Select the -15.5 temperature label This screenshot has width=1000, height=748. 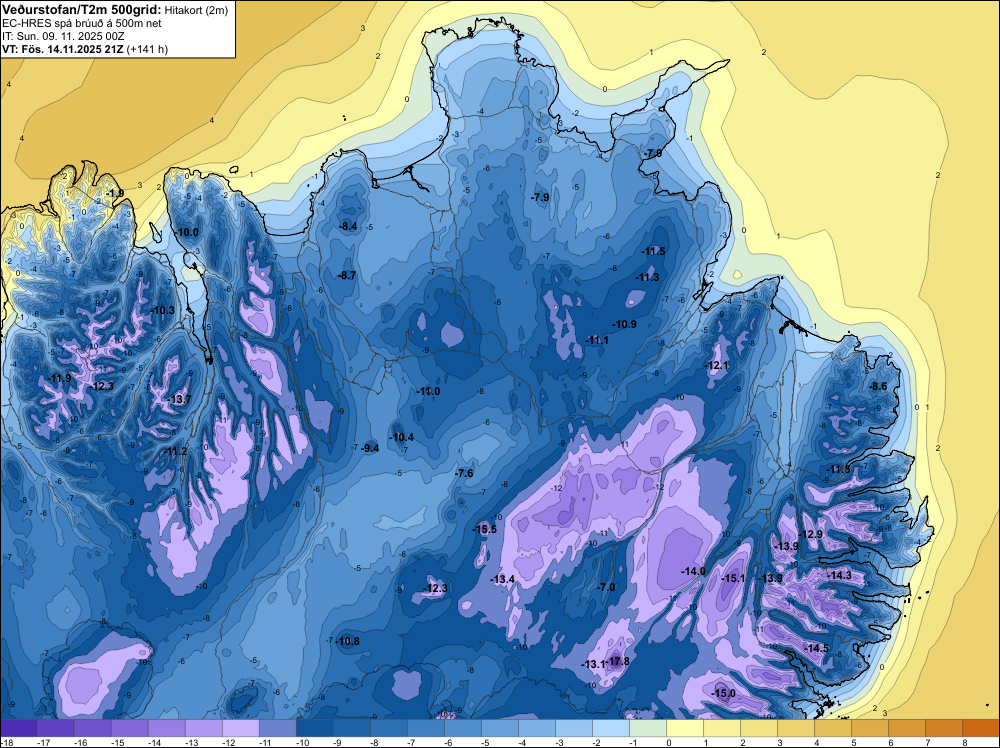click(x=484, y=529)
